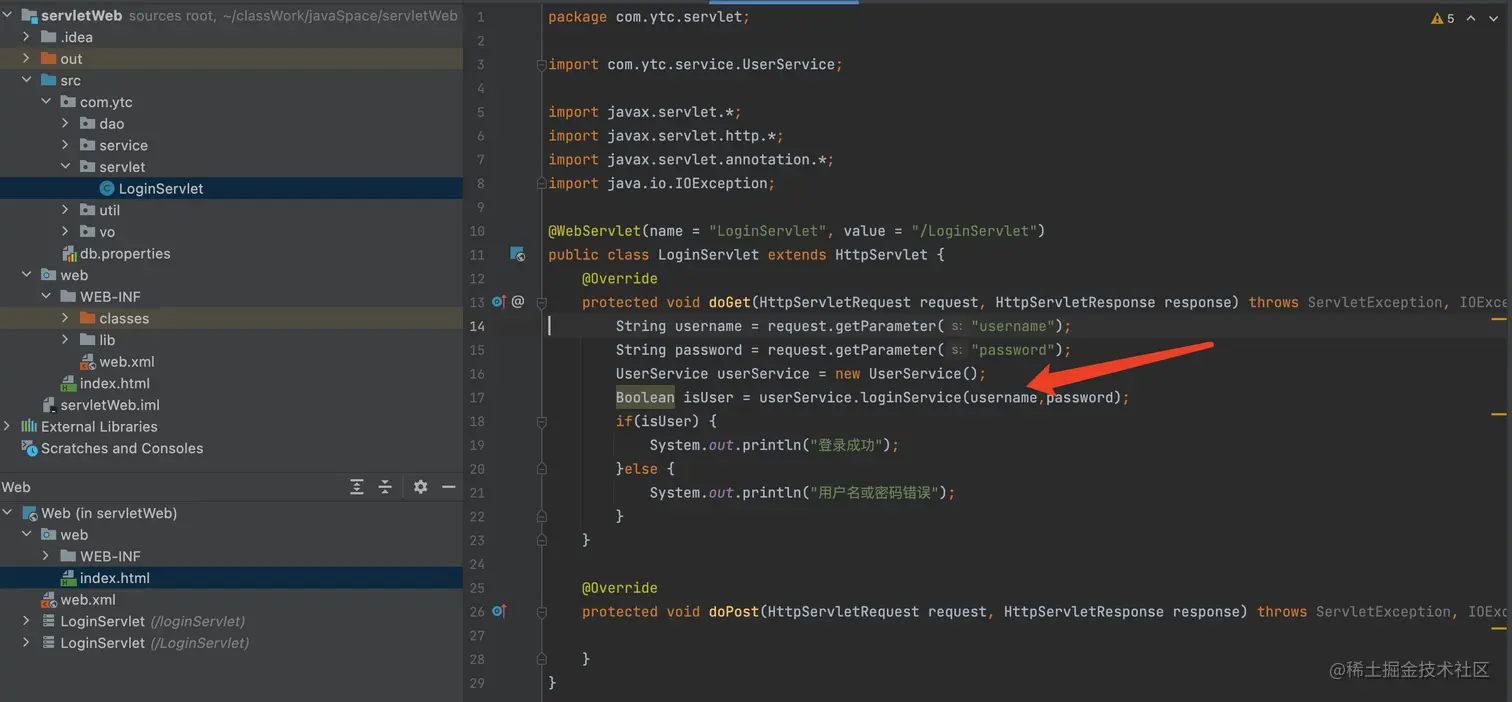Click the warning stripe mark beside line 17
Image resolution: width=1512 pixels, height=702 pixels.
(x=1499, y=413)
